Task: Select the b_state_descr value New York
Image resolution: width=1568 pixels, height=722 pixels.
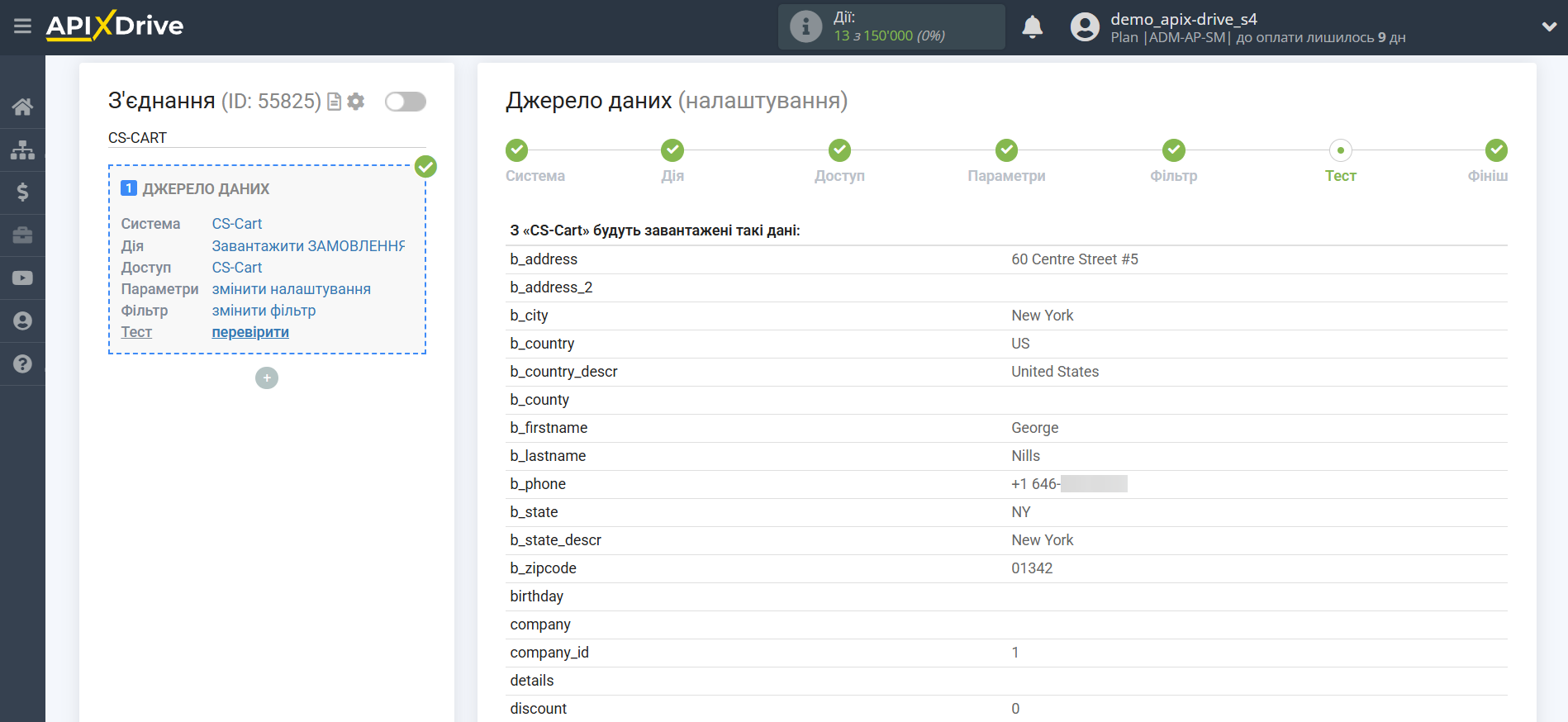Action: (x=1043, y=540)
